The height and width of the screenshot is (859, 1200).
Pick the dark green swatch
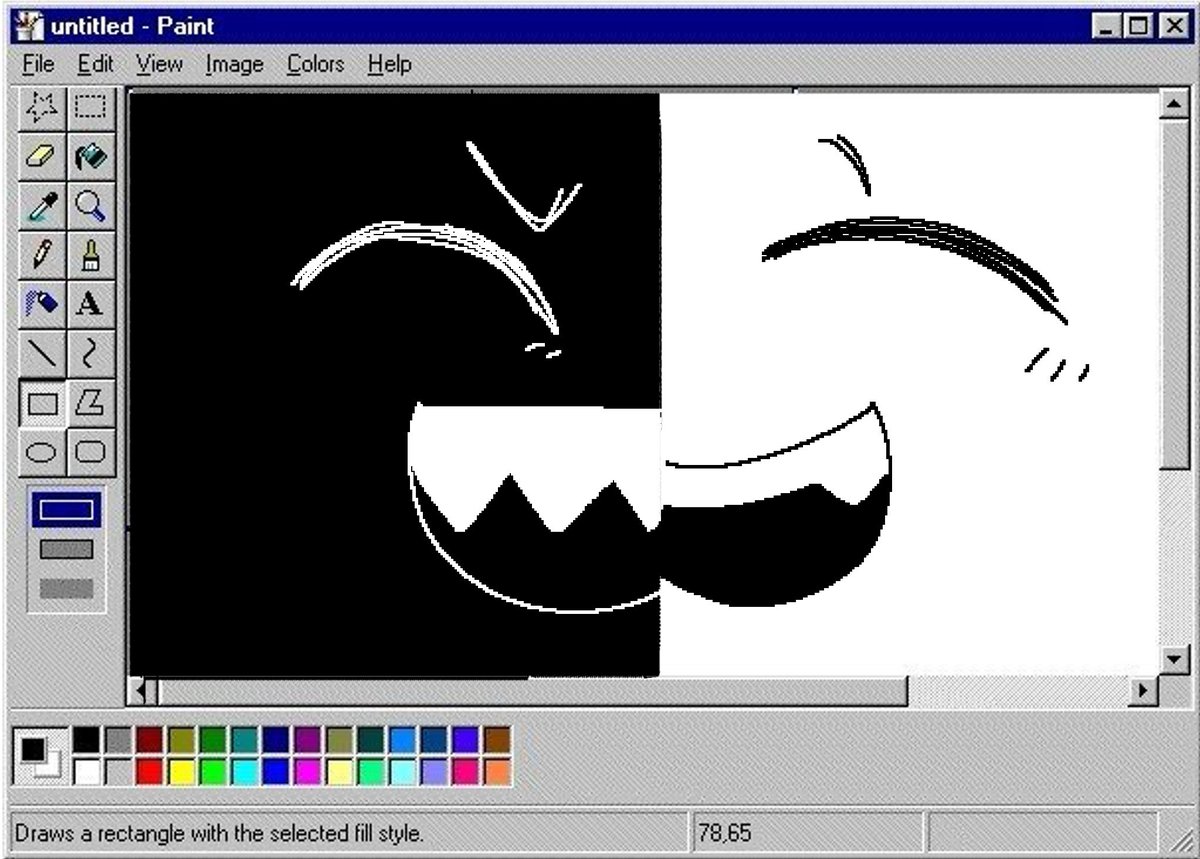coord(213,740)
